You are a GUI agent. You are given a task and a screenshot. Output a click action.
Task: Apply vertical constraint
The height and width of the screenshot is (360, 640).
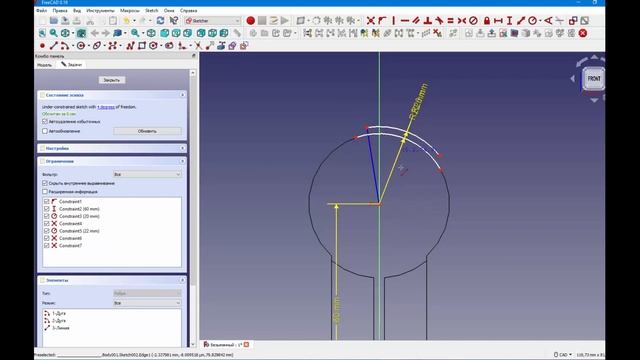point(393,20)
